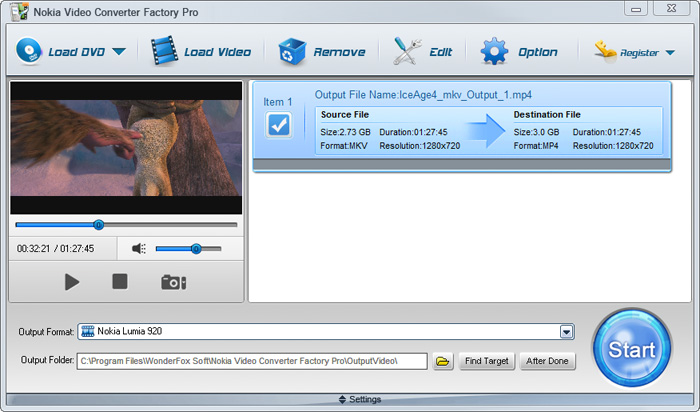
Task: Click the video preview frame
Action: click(x=126, y=148)
